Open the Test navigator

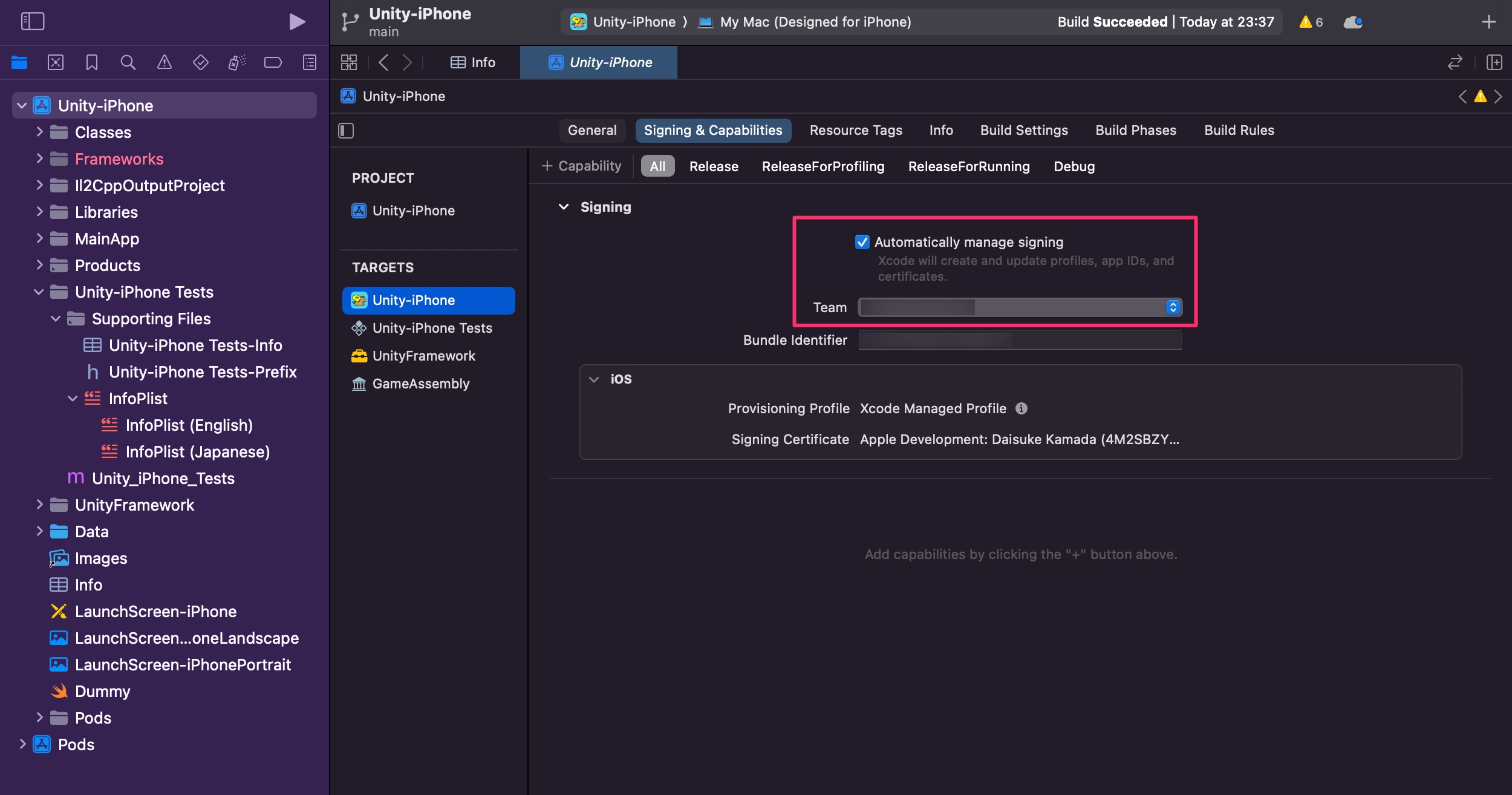point(201,62)
